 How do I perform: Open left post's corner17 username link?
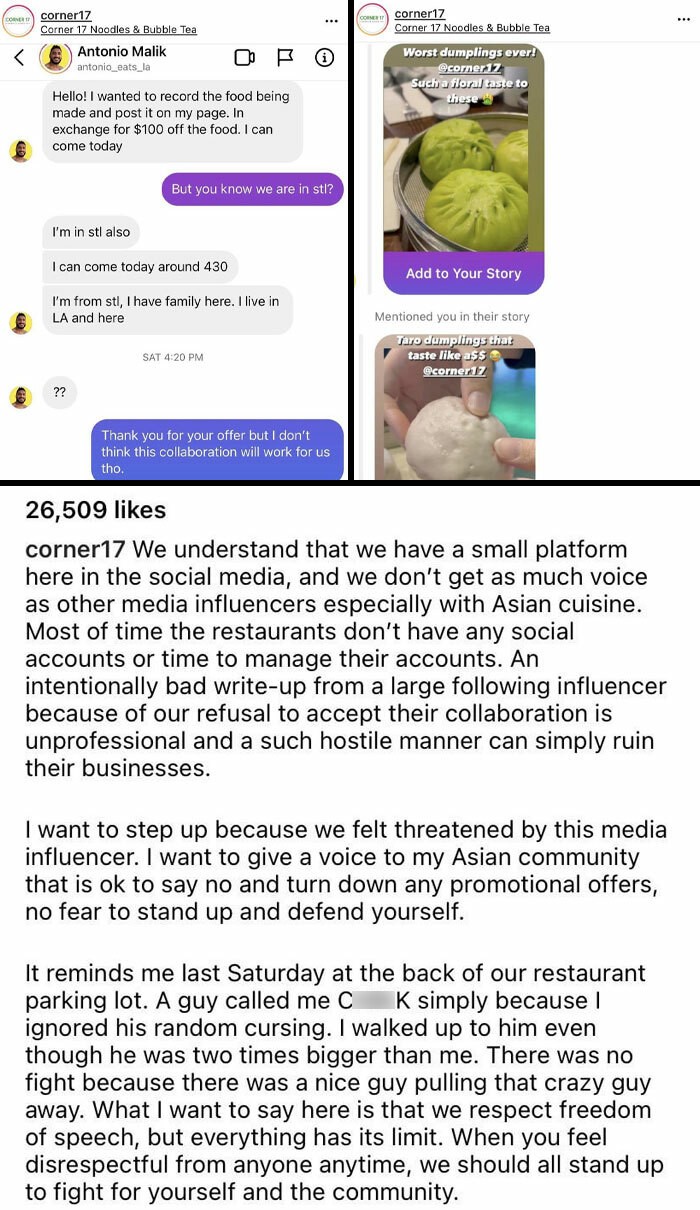(62, 15)
